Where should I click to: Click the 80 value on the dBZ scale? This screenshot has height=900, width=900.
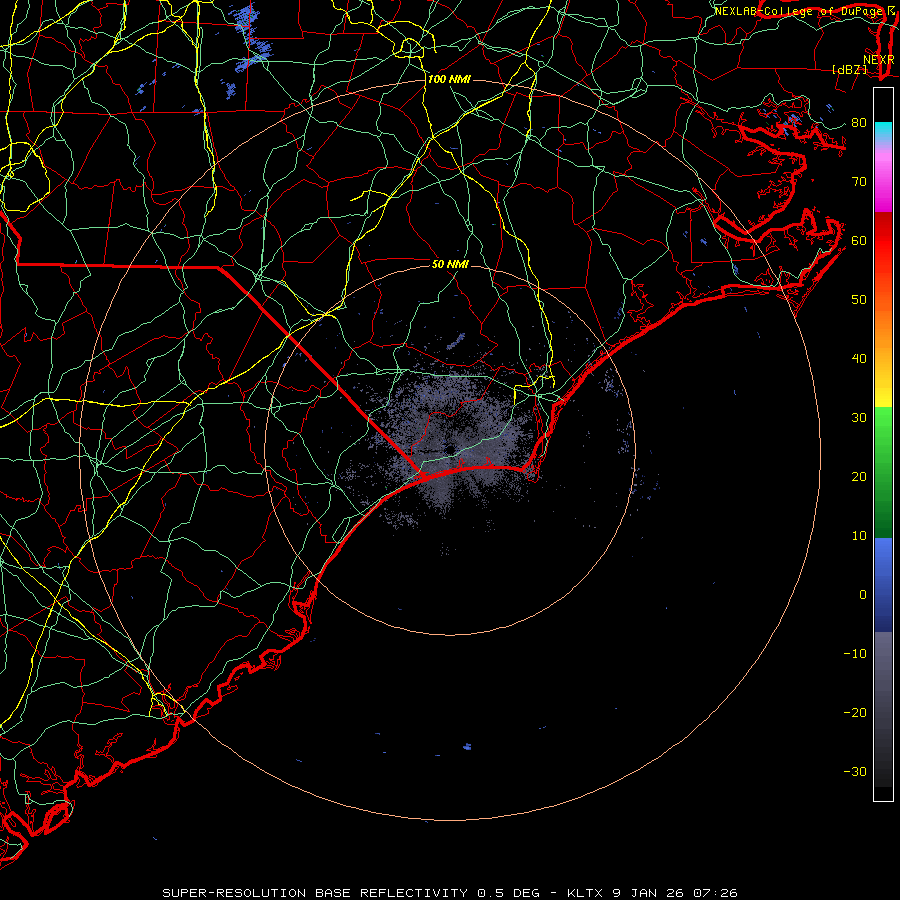point(859,122)
